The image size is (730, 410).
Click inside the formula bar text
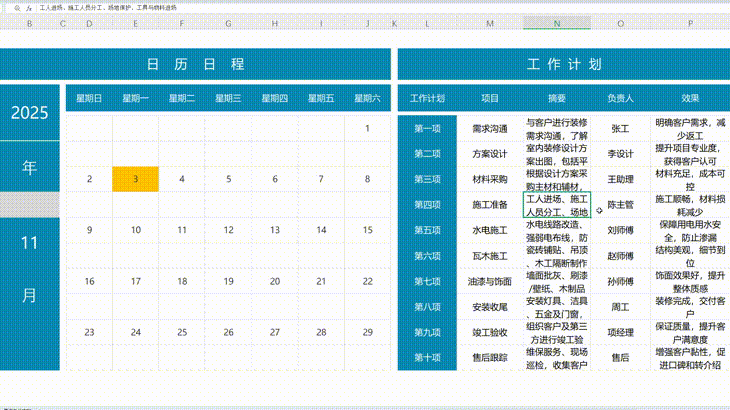[120, 6]
